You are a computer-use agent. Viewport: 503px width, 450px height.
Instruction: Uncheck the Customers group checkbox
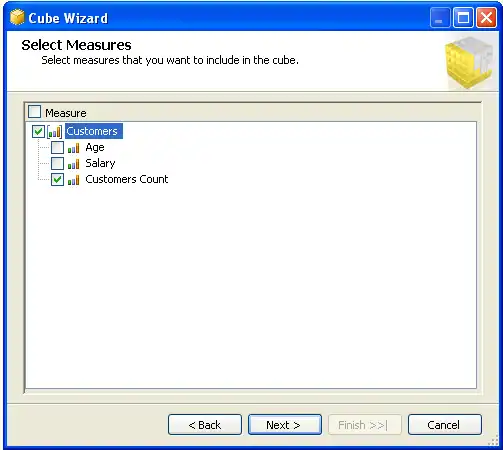(38, 131)
